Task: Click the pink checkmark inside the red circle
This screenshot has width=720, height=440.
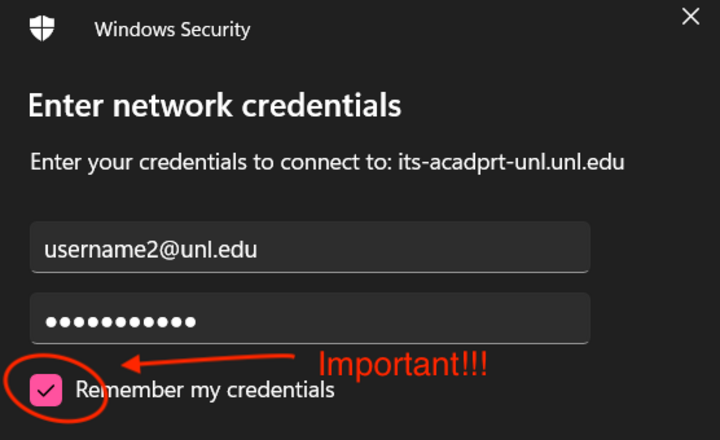Action: click(x=46, y=389)
